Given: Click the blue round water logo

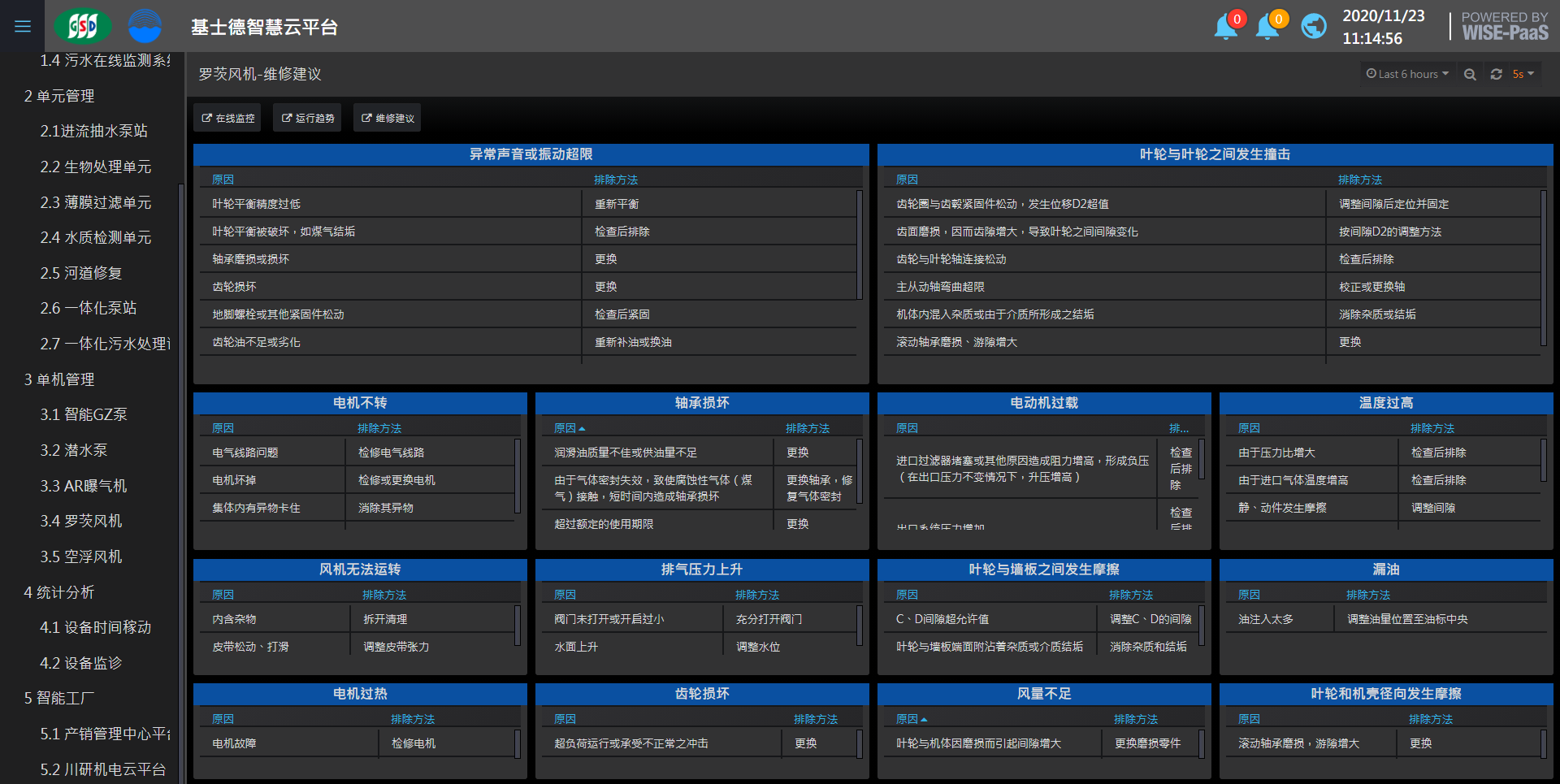Looking at the screenshot, I should [145, 26].
